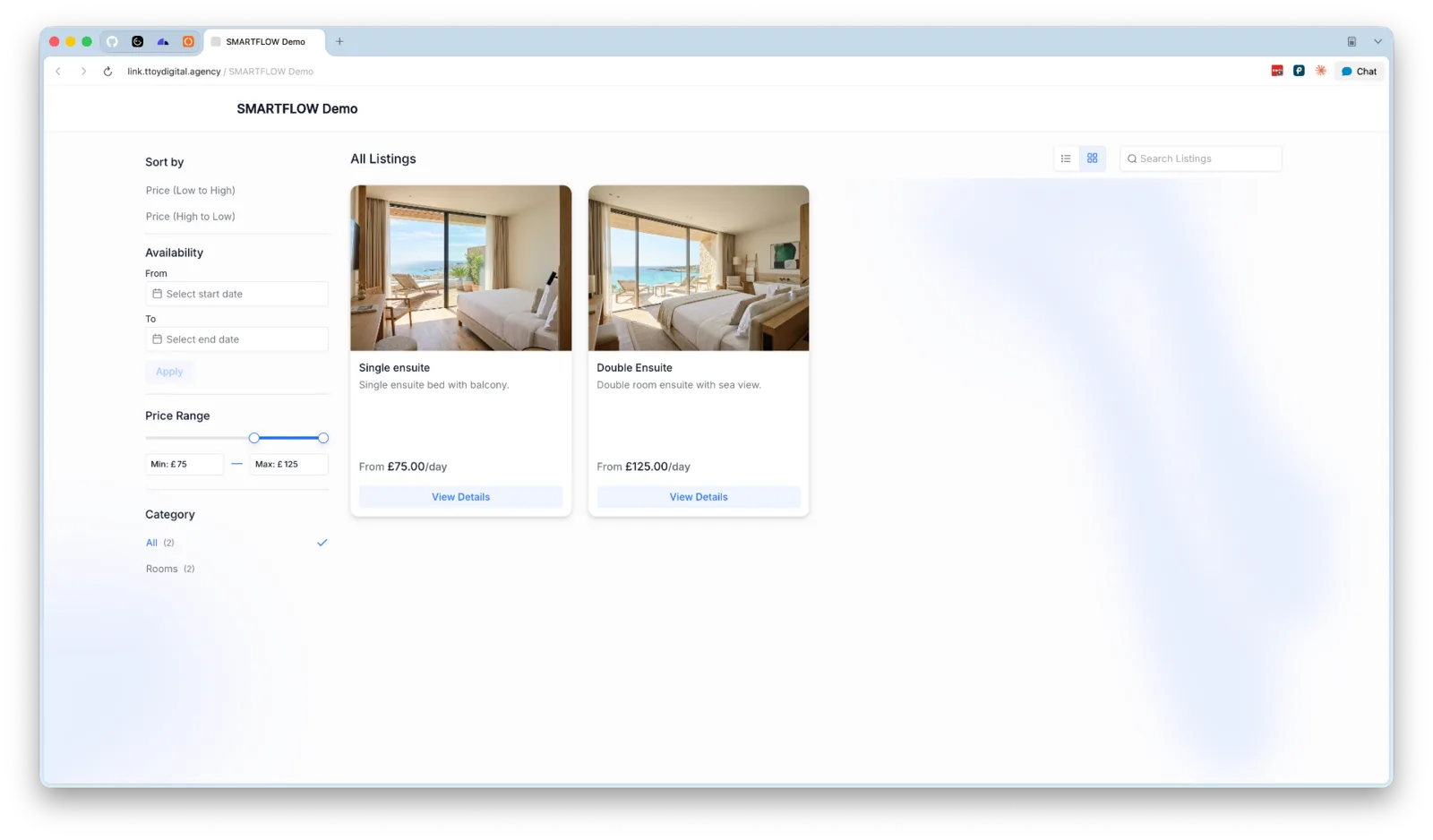This screenshot has width=1433, height=840.
Task: Open the Select end date picker
Action: (x=236, y=339)
